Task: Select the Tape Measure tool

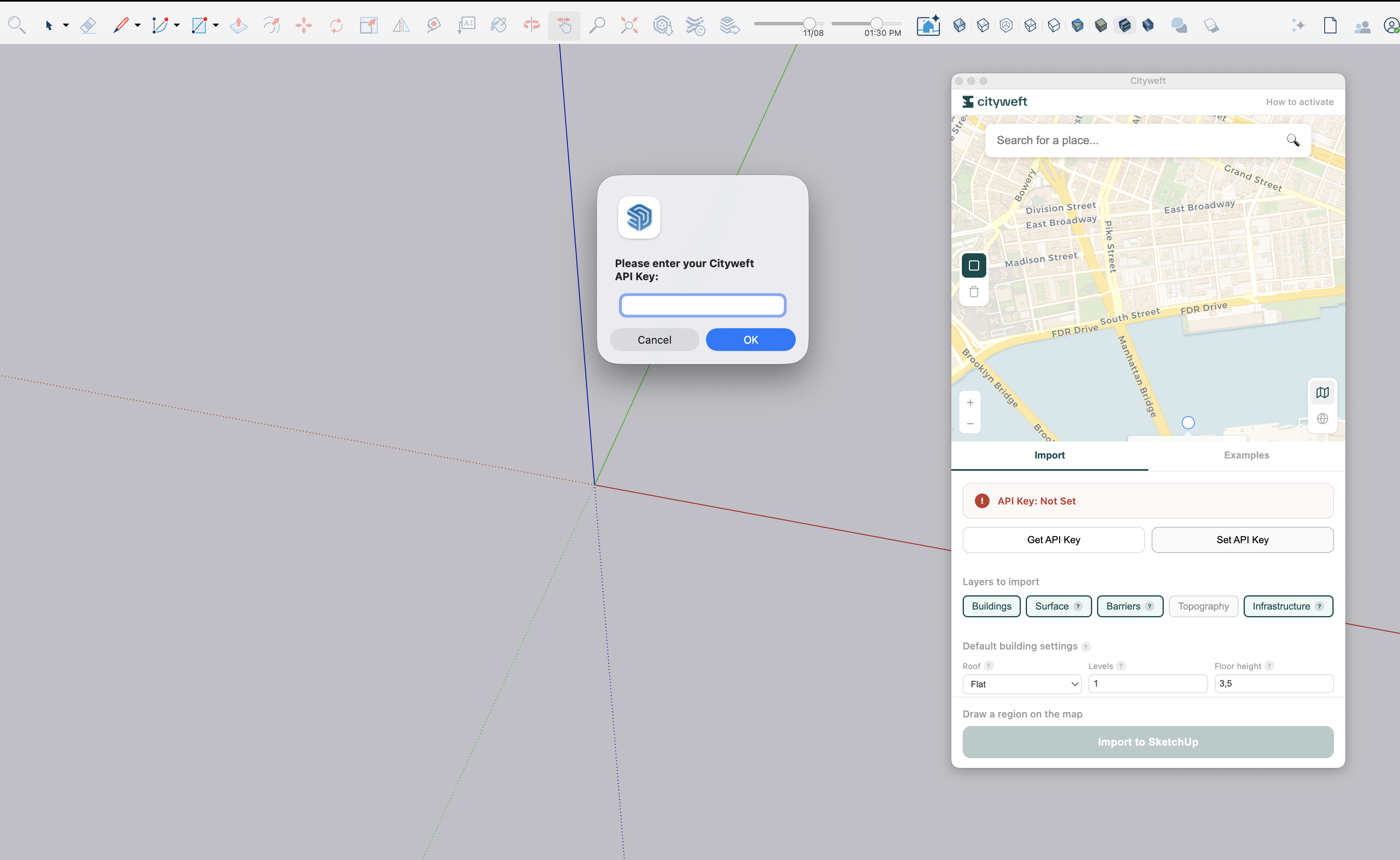Action: pos(433,25)
